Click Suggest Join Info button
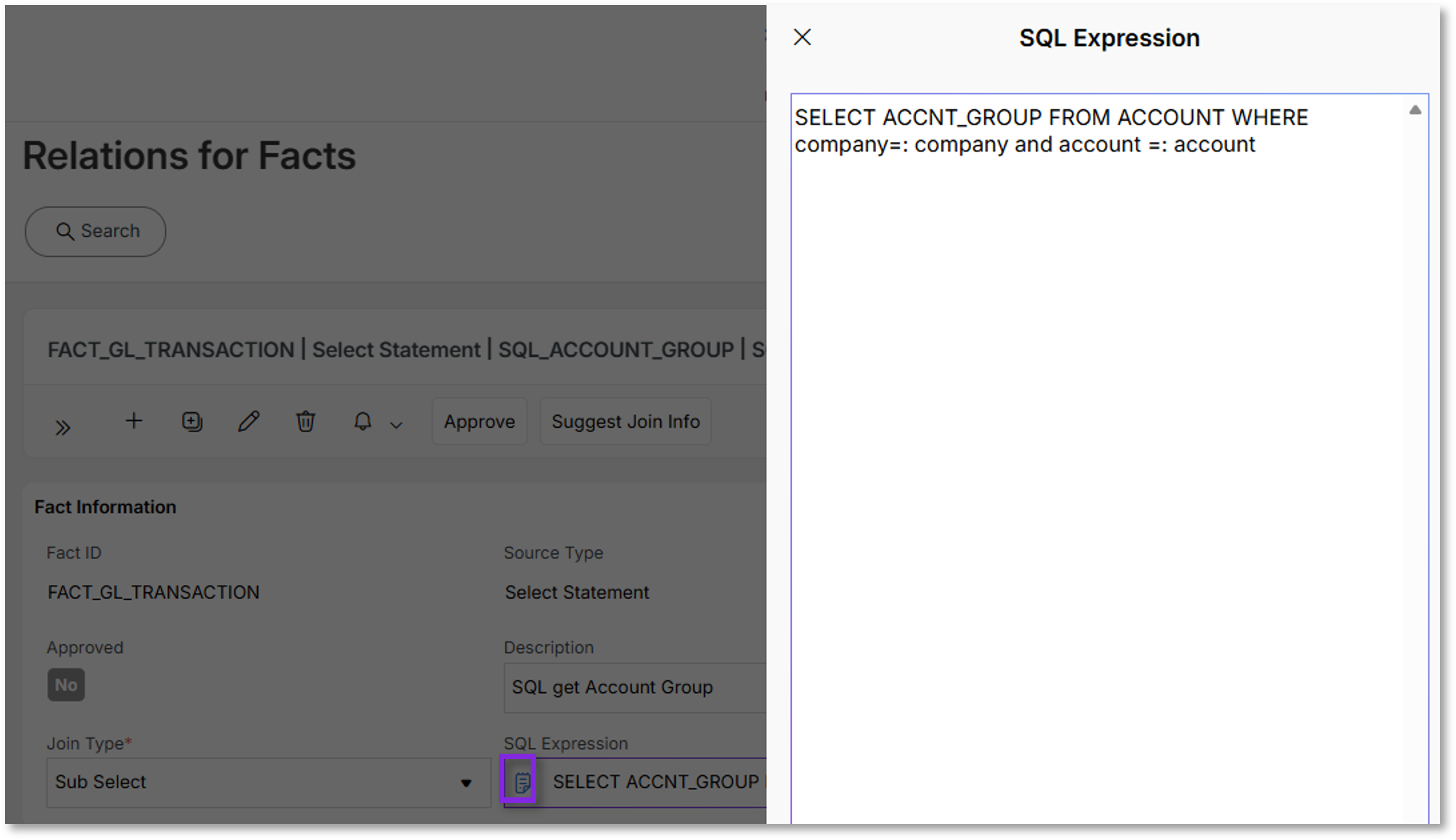 [626, 422]
